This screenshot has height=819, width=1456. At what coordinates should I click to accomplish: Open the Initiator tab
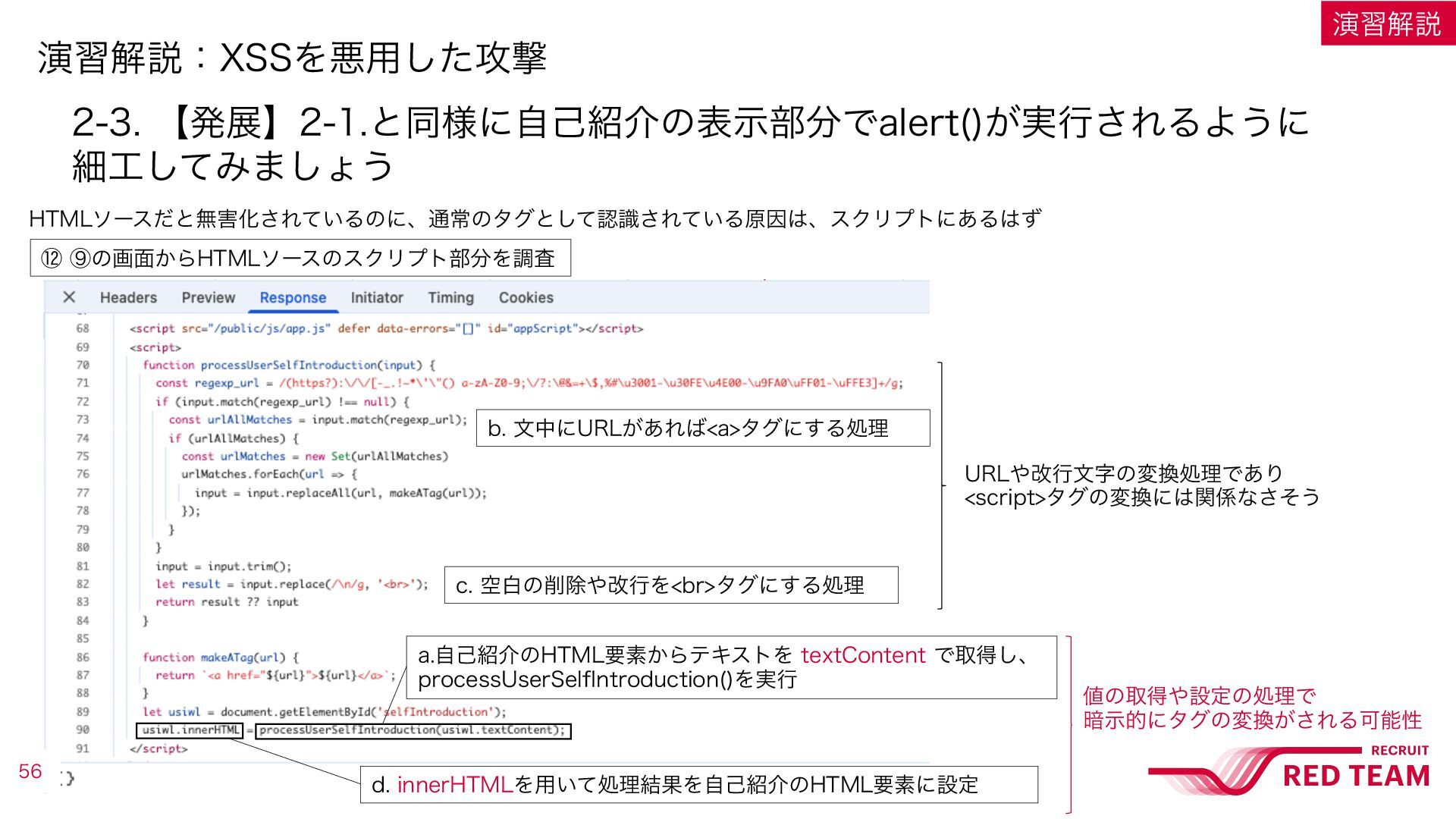377,298
